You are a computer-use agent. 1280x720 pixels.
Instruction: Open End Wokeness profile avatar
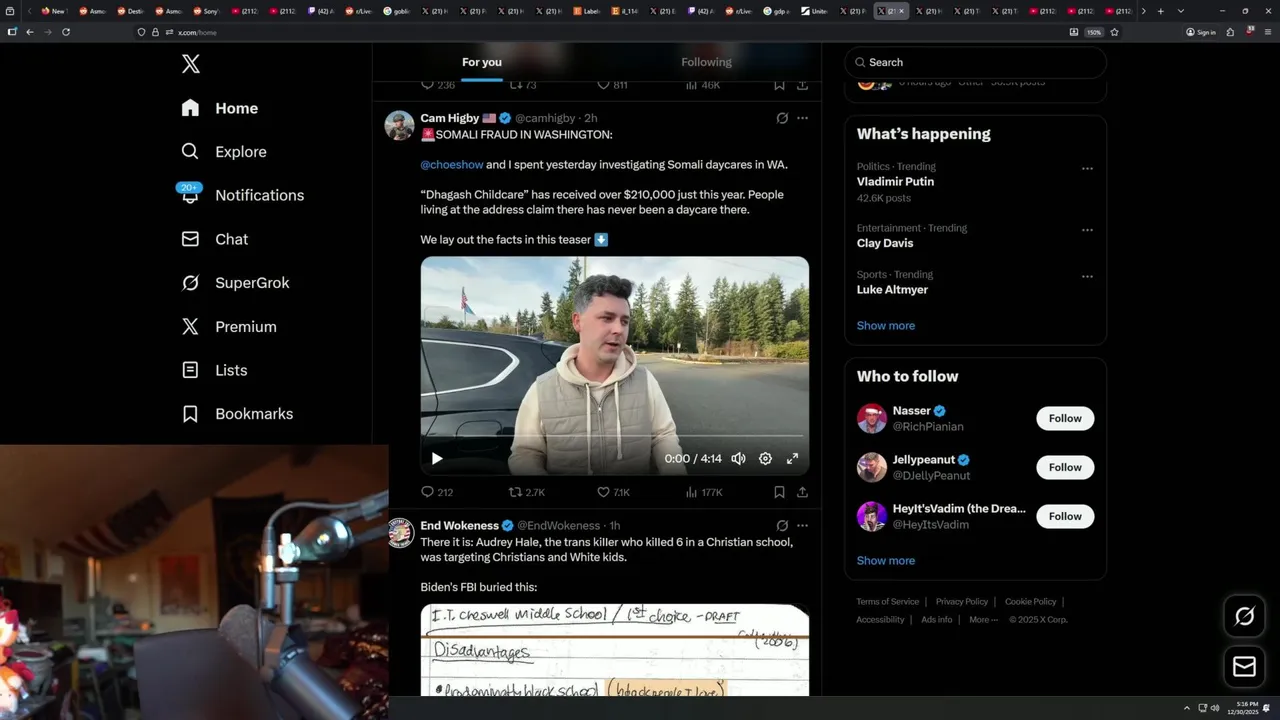[400, 534]
